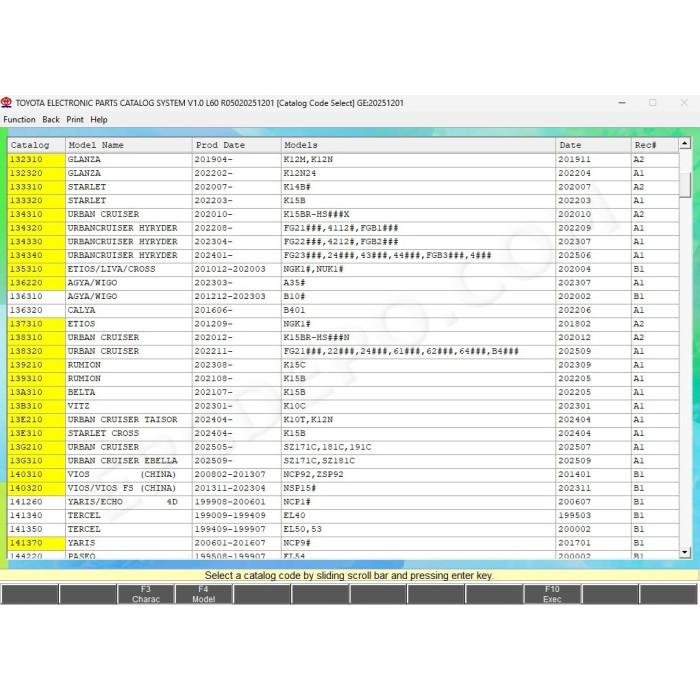Image resolution: width=700 pixels, height=700 pixels.
Task: Select catalog code 134310
Action: coord(36,214)
